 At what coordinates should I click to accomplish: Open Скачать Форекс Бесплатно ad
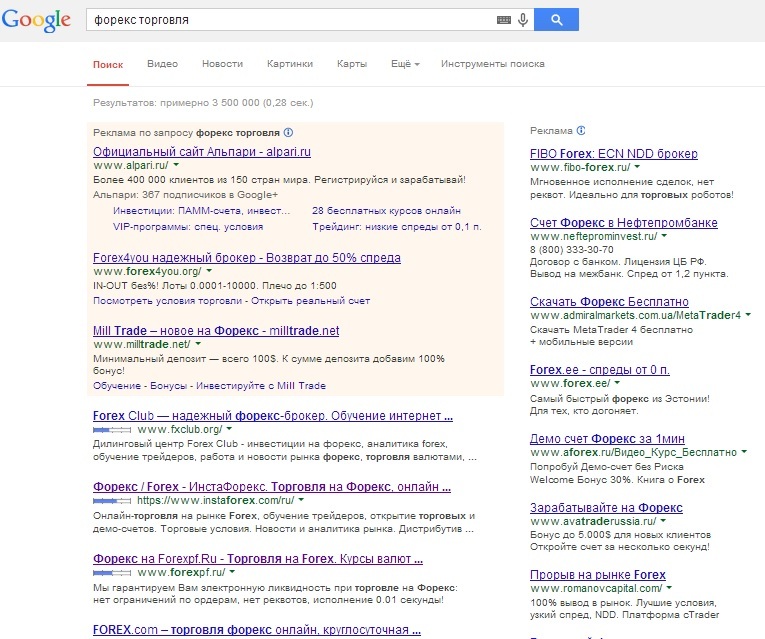(x=609, y=301)
